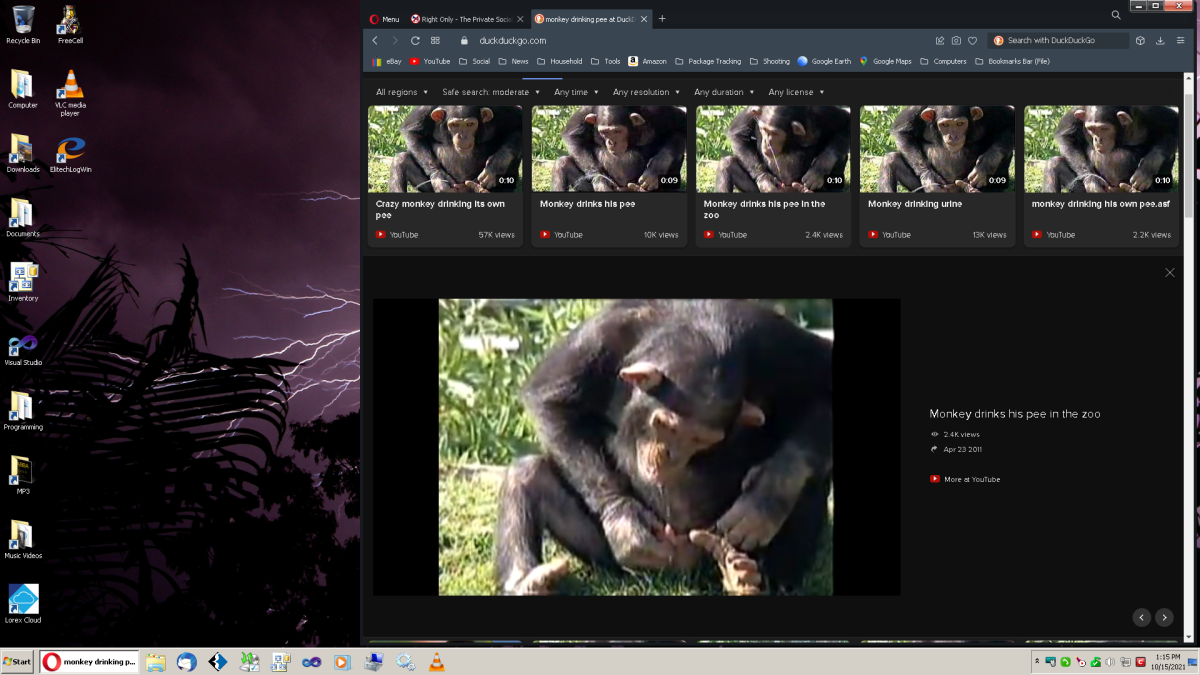Image resolution: width=1200 pixels, height=675 pixels.
Task: Launch VLC media player from the taskbar
Action: click(436, 662)
